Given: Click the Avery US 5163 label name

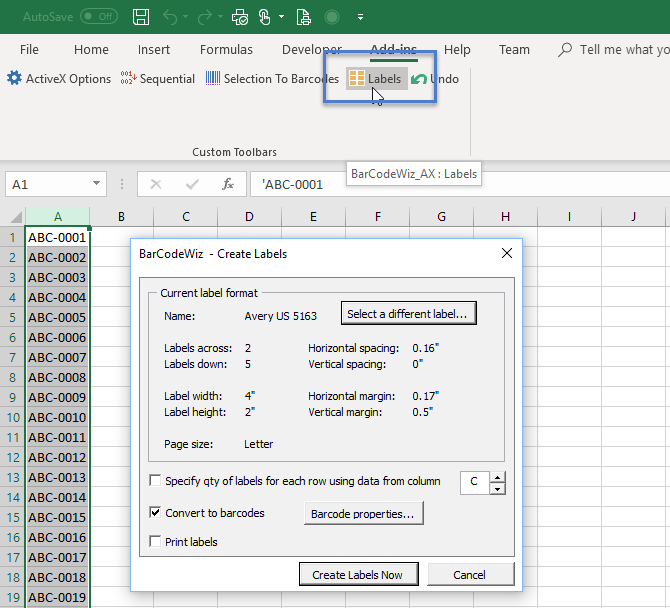Looking at the screenshot, I should point(280,316).
